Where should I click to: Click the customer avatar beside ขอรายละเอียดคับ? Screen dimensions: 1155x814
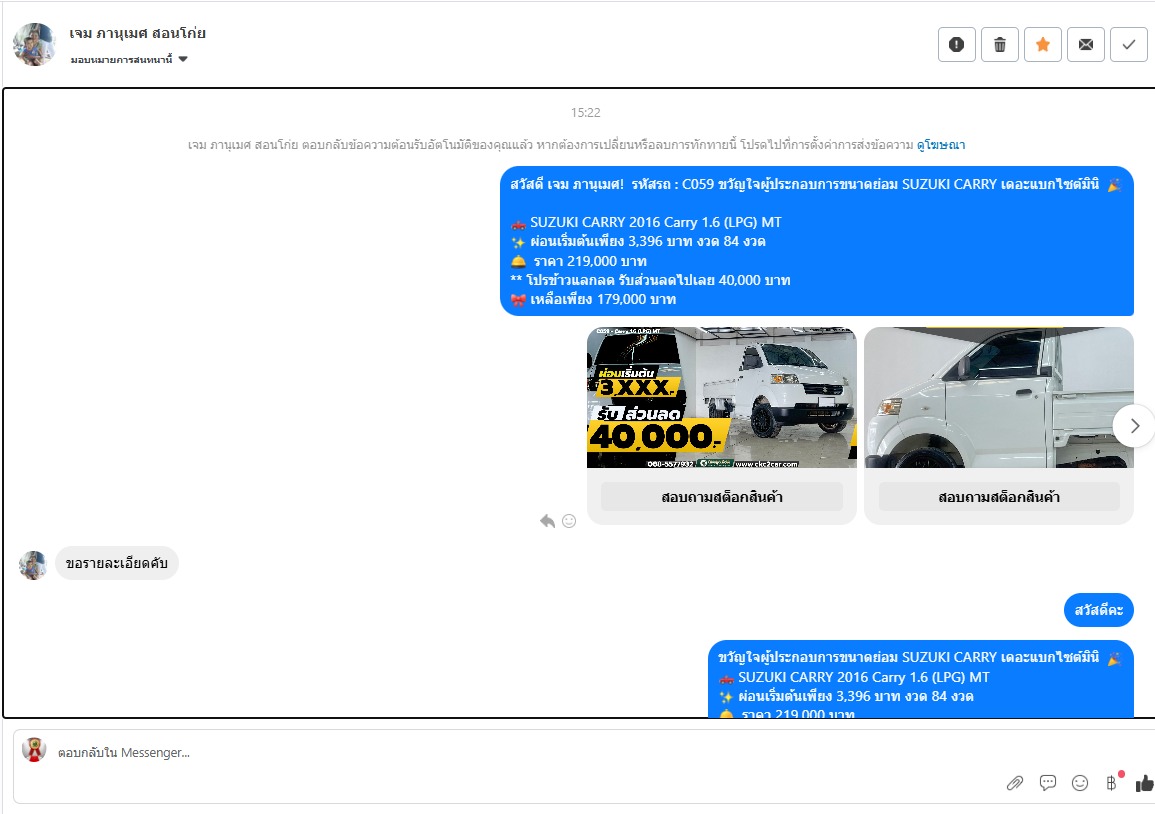[x=33, y=565]
